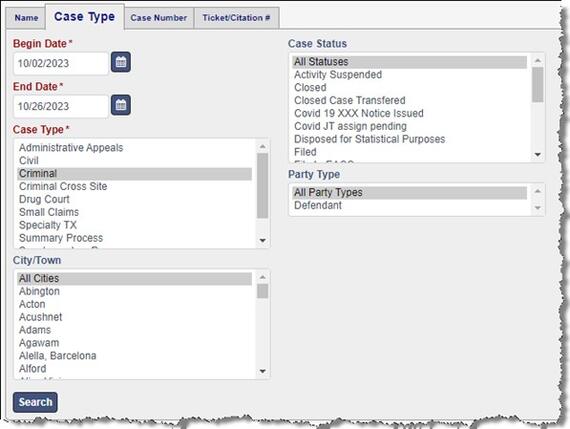Click Case Status list scroll-down arrow
The height and width of the screenshot is (429, 570).
(x=538, y=155)
